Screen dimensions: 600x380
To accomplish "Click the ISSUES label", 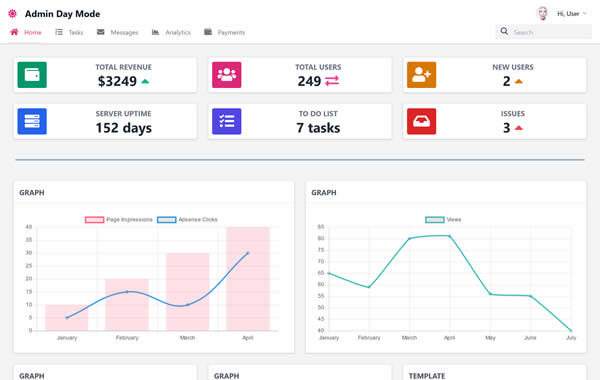I will (513, 114).
